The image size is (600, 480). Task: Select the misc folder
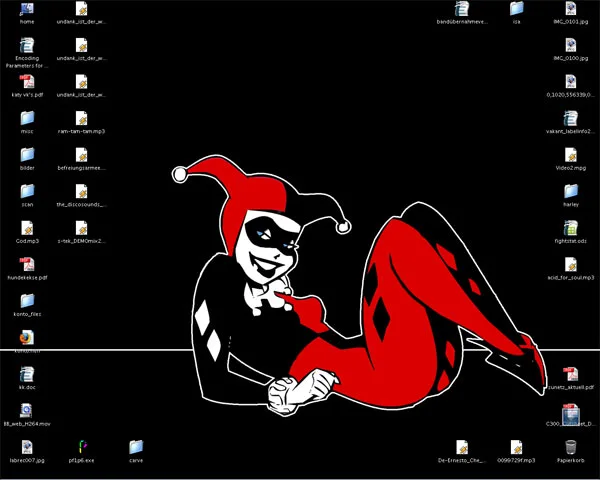pyautogui.click(x=27, y=118)
